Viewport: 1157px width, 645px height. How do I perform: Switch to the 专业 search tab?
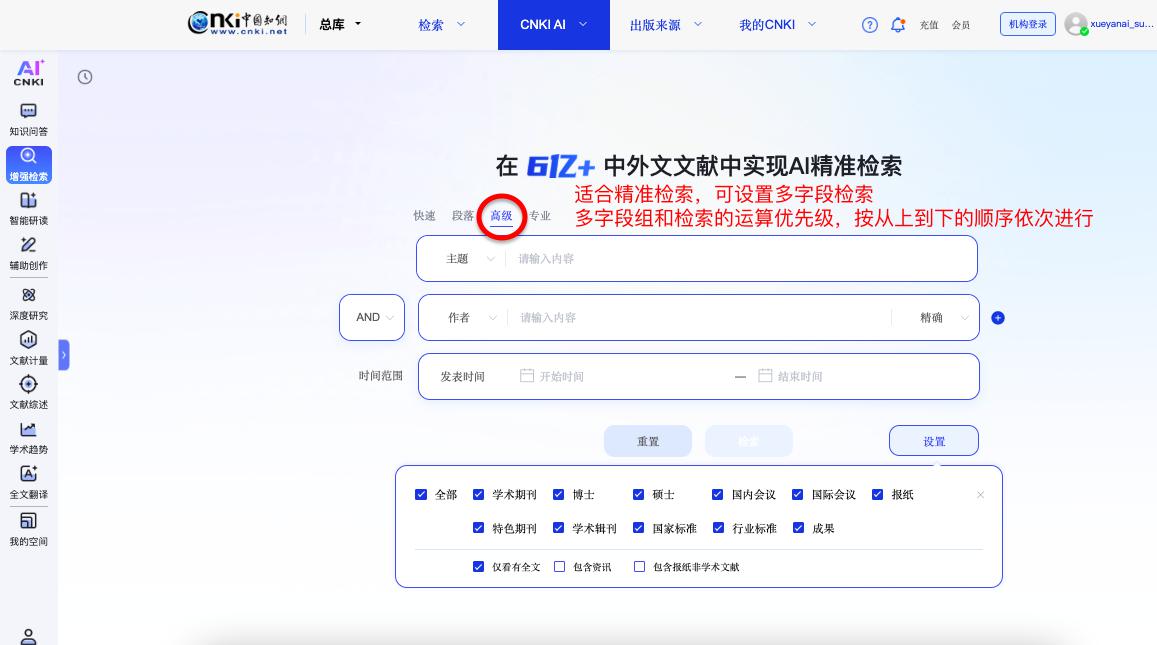(x=540, y=216)
